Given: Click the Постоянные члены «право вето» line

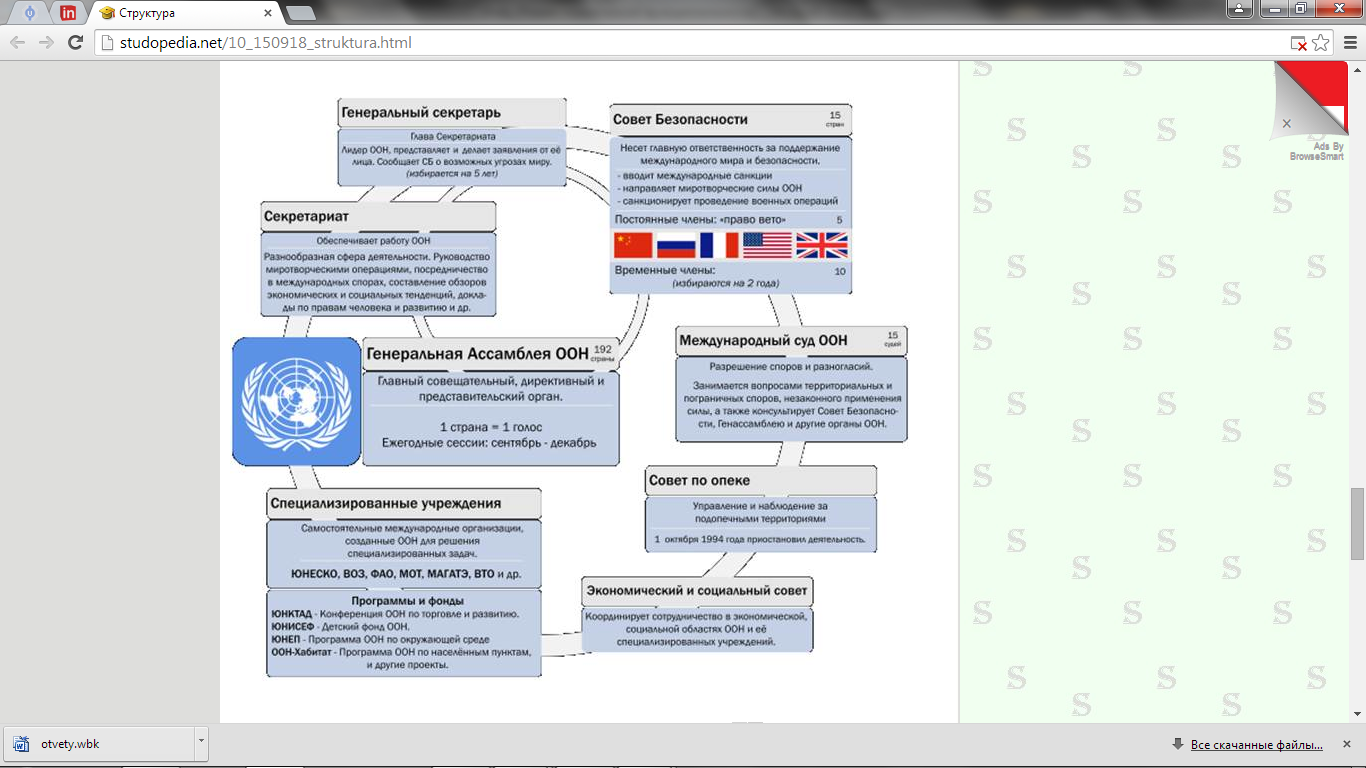Looking at the screenshot, I should [x=699, y=219].
